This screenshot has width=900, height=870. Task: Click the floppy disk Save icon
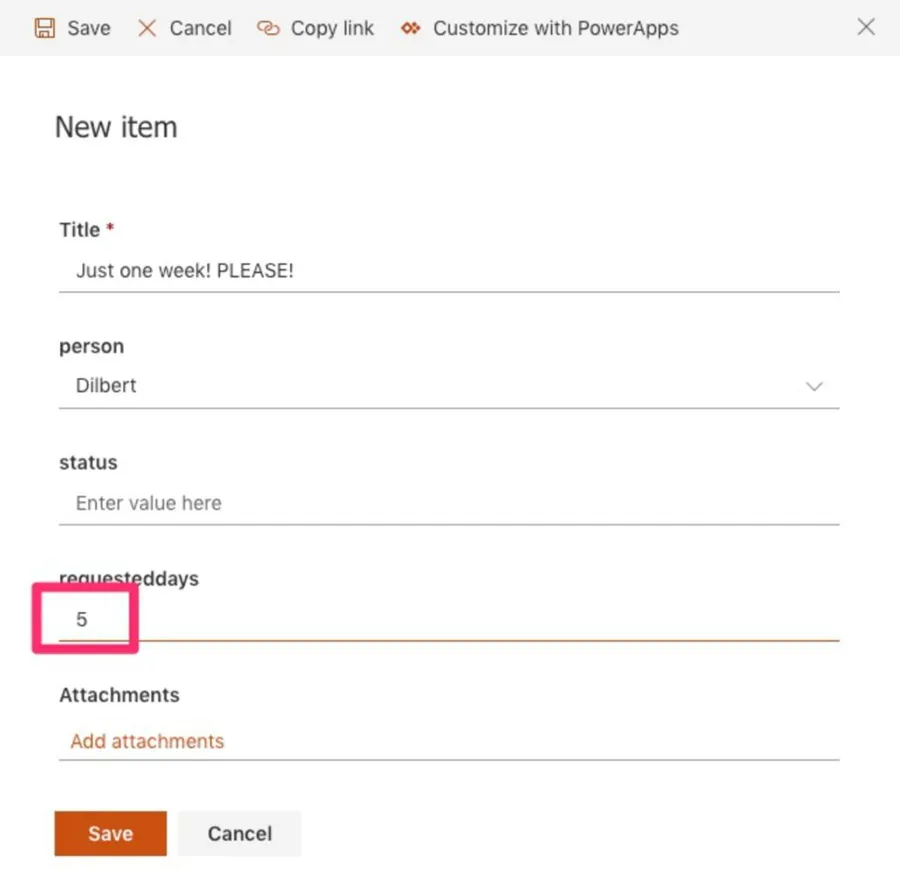coord(44,28)
